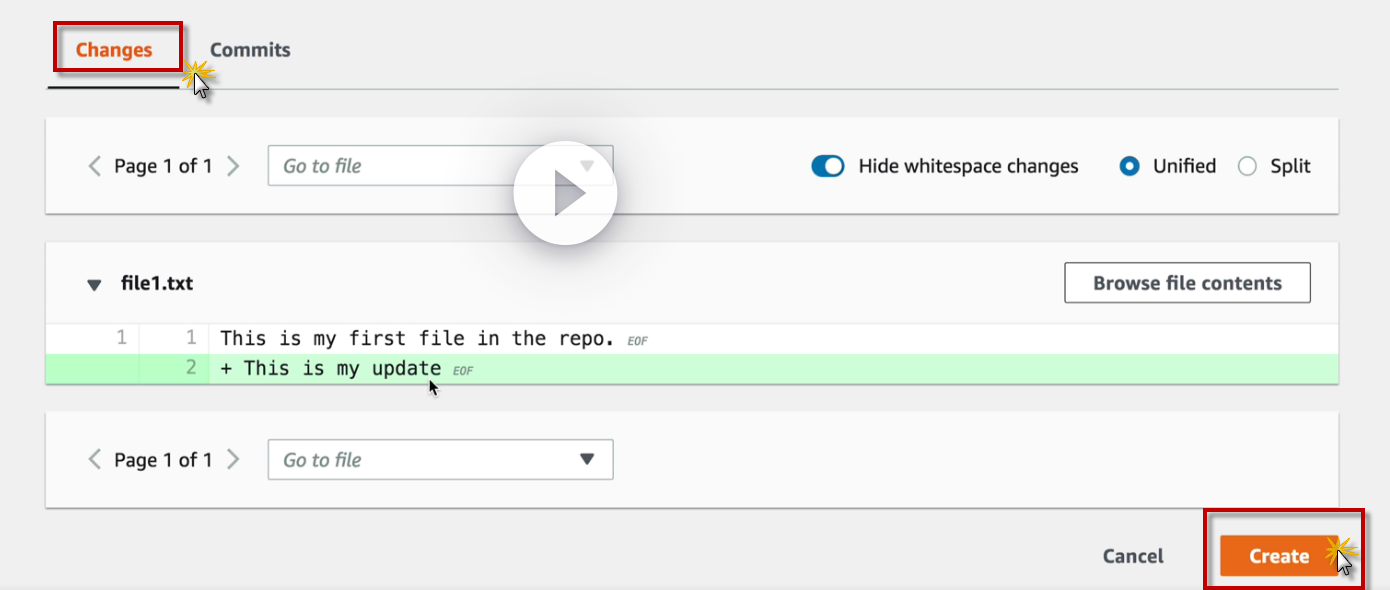This screenshot has width=1390, height=590.
Task: Open the bottom Go to file dropdown
Action: pos(440,460)
